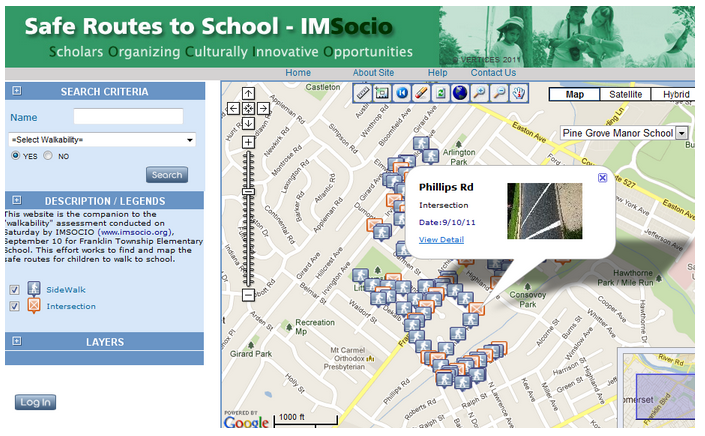Click the 'Recreation Mp' map label
The height and width of the screenshot is (436, 705).
tap(315, 327)
